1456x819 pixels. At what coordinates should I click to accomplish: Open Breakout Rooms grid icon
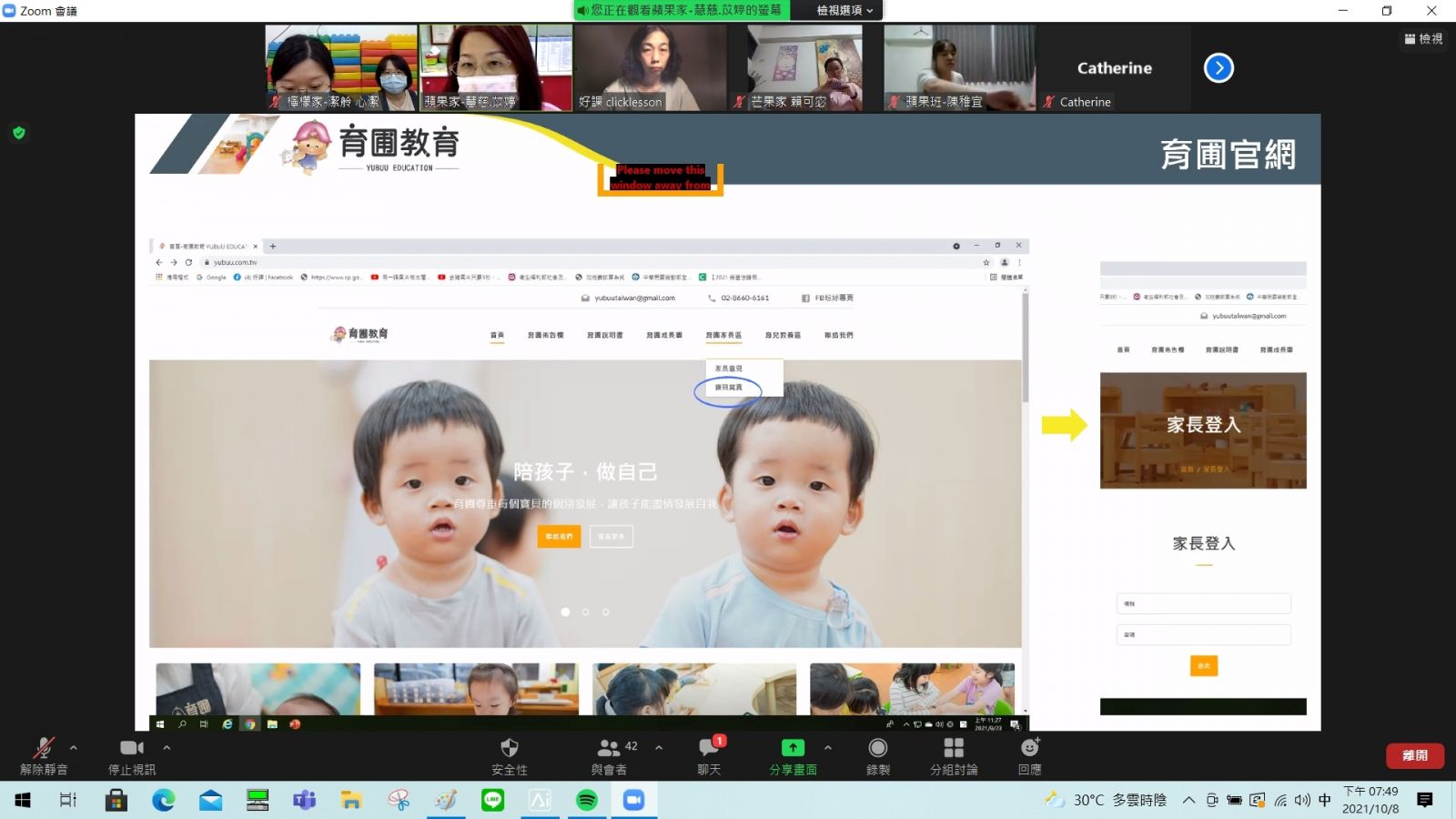click(x=953, y=748)
